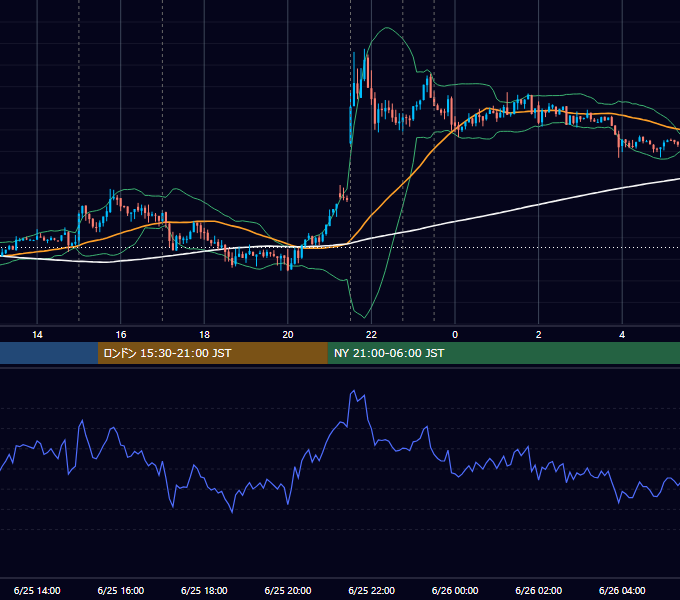Click hour label 16 on price chart axis
Viewport: 680px width, 600px height.
point(121,335)
